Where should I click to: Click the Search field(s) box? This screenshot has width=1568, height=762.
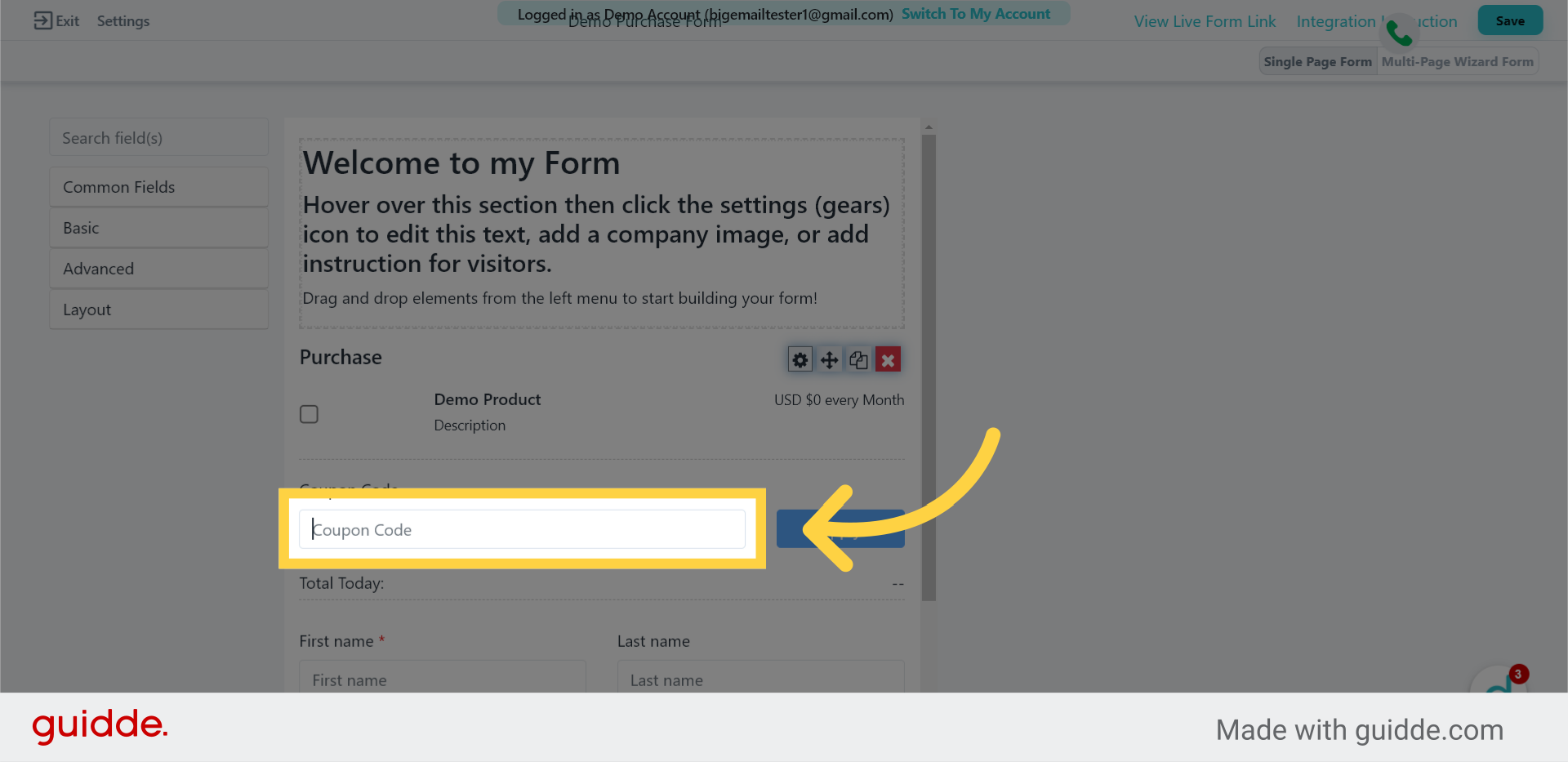click(158, 138)
